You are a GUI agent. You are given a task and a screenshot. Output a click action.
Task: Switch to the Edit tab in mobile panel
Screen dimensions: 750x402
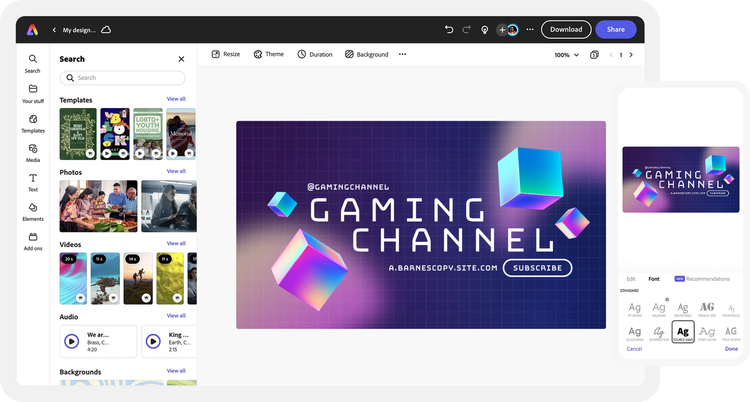[631, 279]
